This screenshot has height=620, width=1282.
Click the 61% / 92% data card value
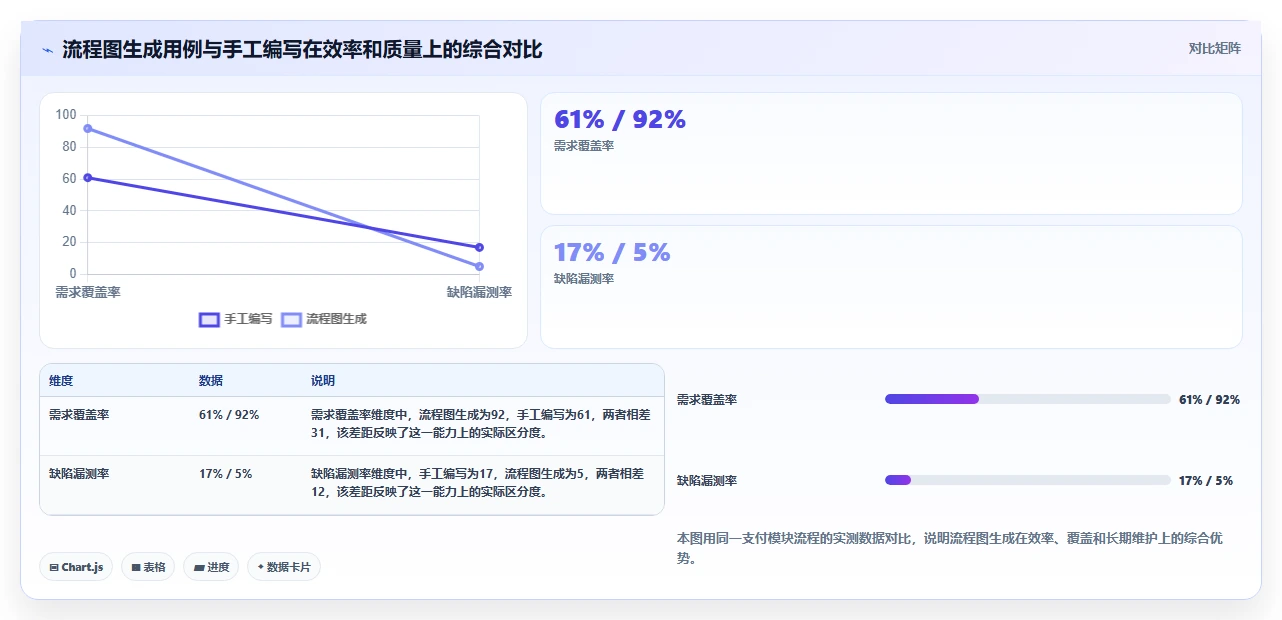[620, 120]
